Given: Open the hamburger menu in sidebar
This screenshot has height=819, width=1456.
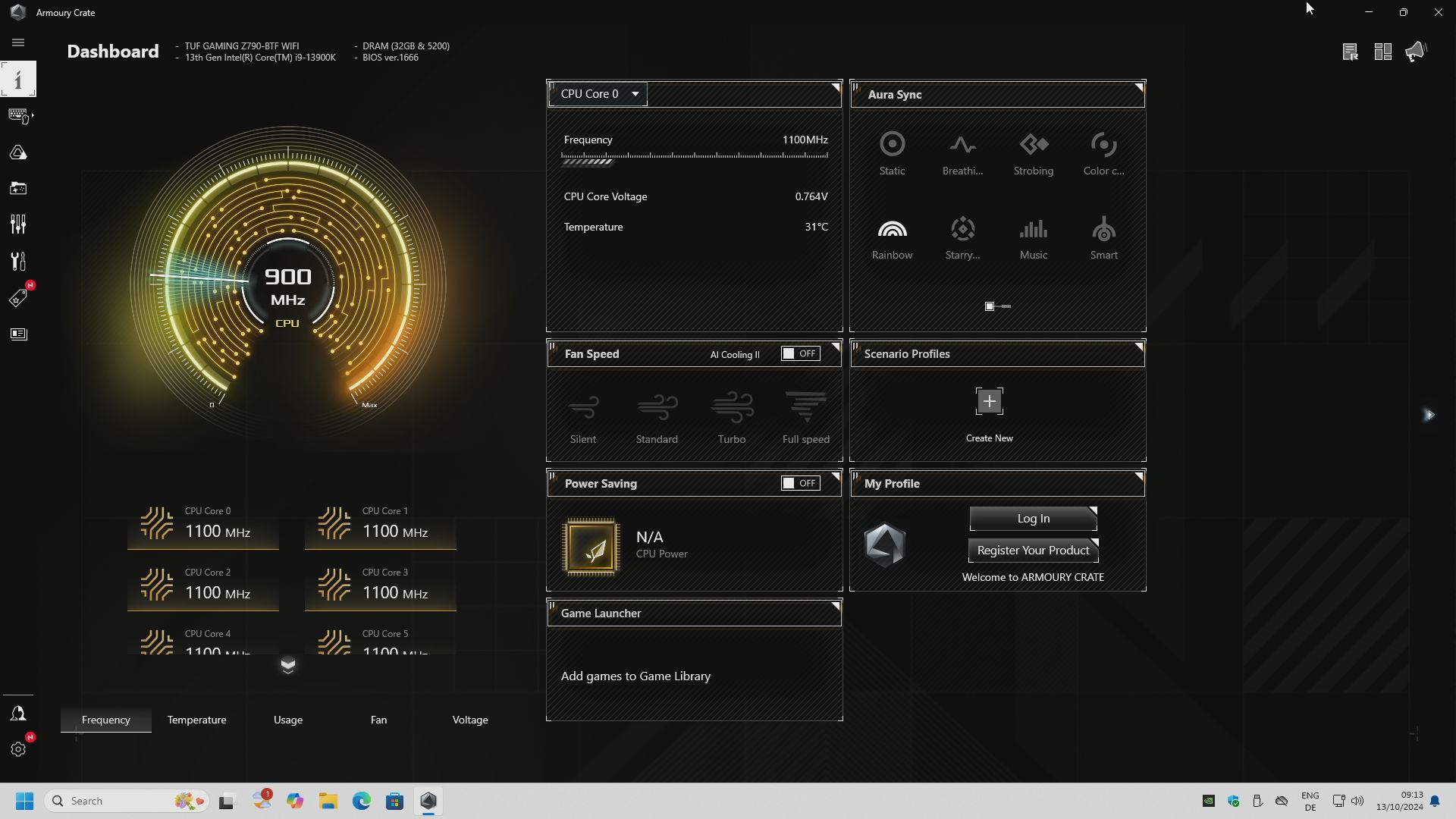Looking at the screenshot, I should point(18,43).
